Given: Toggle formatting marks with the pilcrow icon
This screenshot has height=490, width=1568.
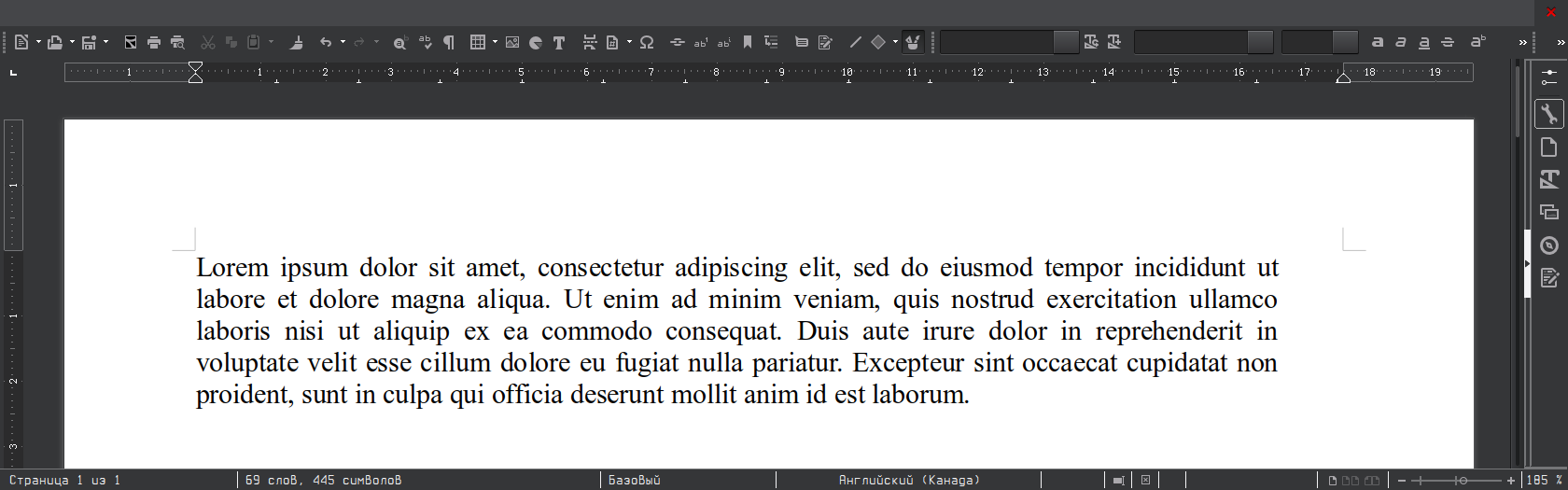Looking at the screenshot, I should (x=449, y=42).
